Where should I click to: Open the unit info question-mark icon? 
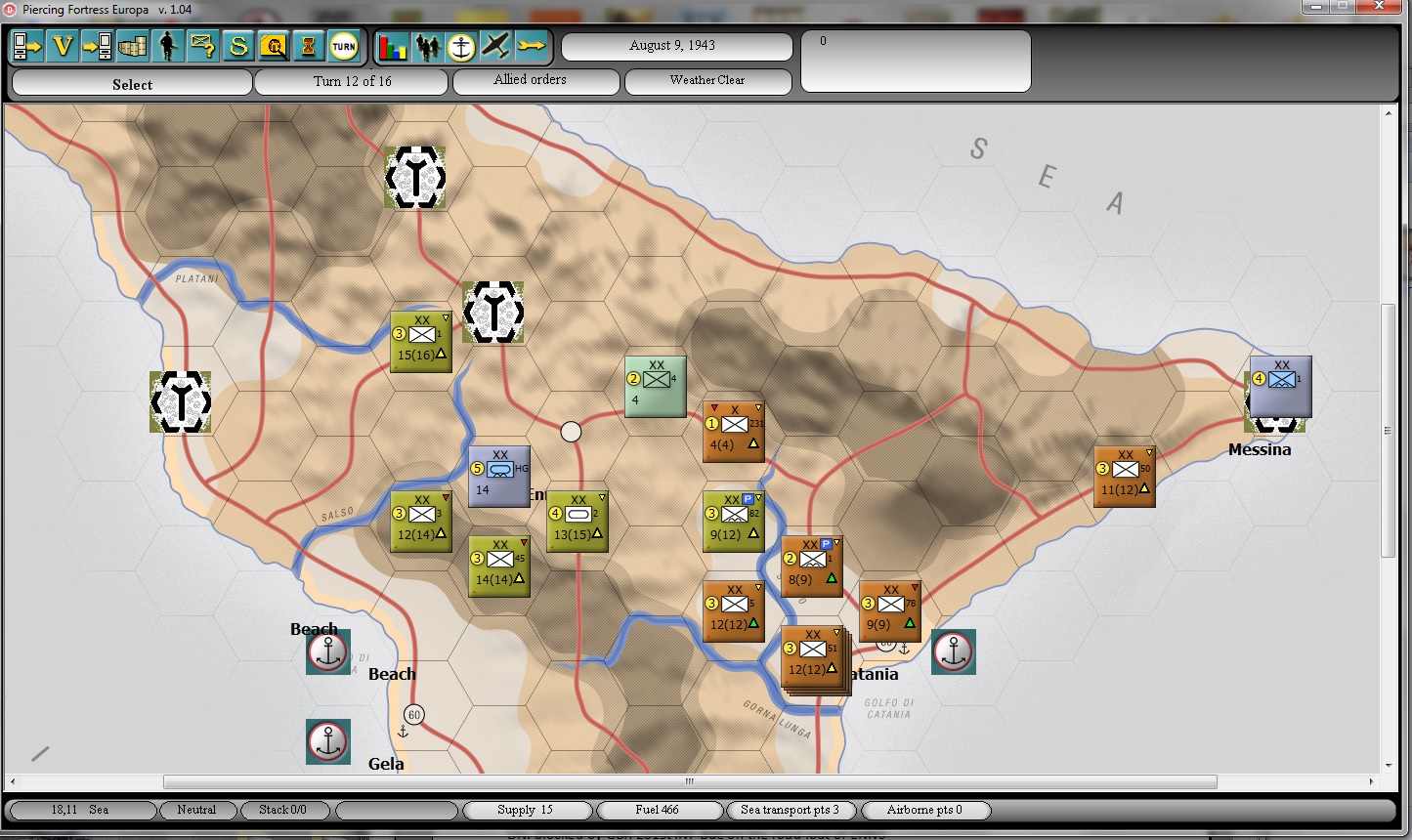(203, 46)
